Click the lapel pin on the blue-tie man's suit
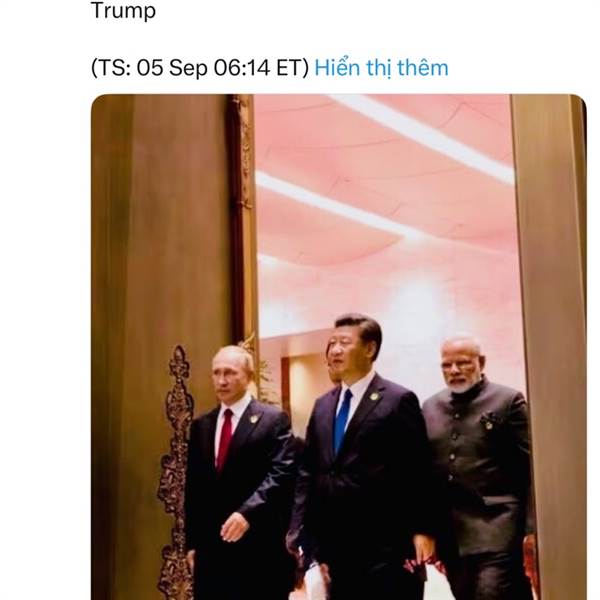Viewport: 600px width, 600px height. pos(375,396)
